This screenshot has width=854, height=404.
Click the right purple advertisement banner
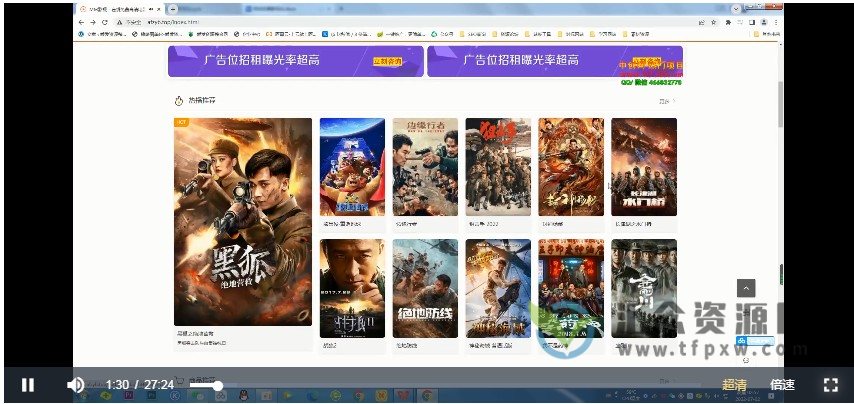554,61
